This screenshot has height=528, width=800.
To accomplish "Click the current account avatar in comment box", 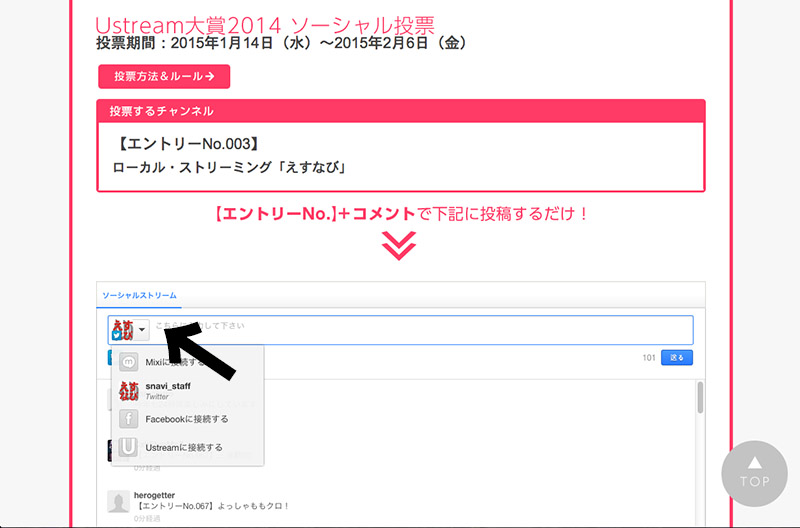I will [x=122, y=330].
